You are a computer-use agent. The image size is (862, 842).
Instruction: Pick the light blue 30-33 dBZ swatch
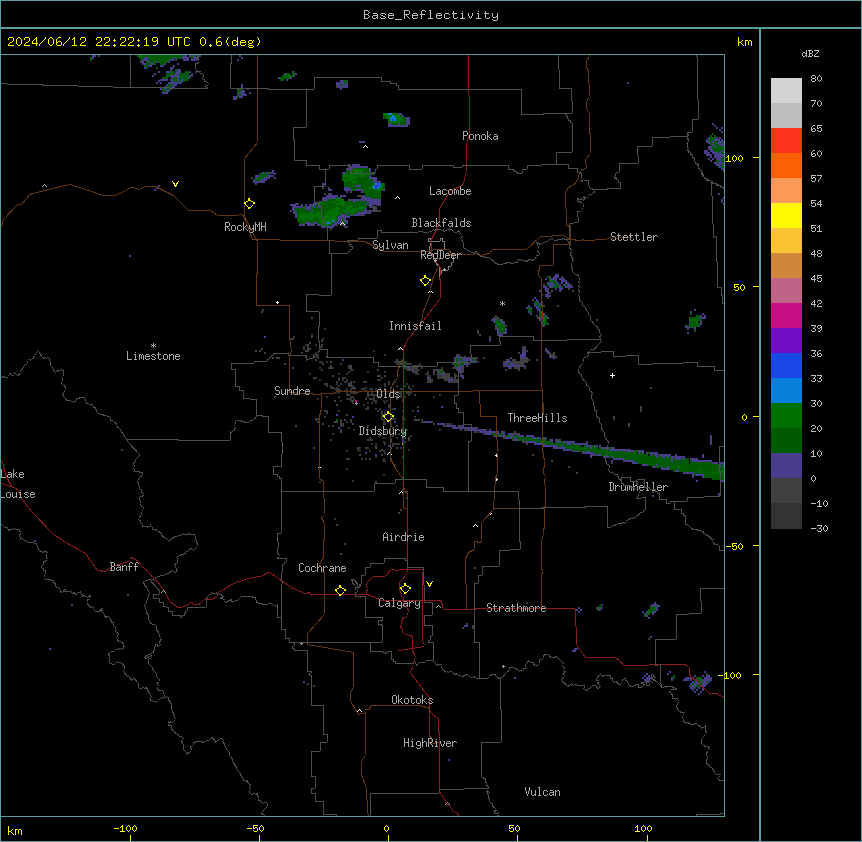(786, 390)
